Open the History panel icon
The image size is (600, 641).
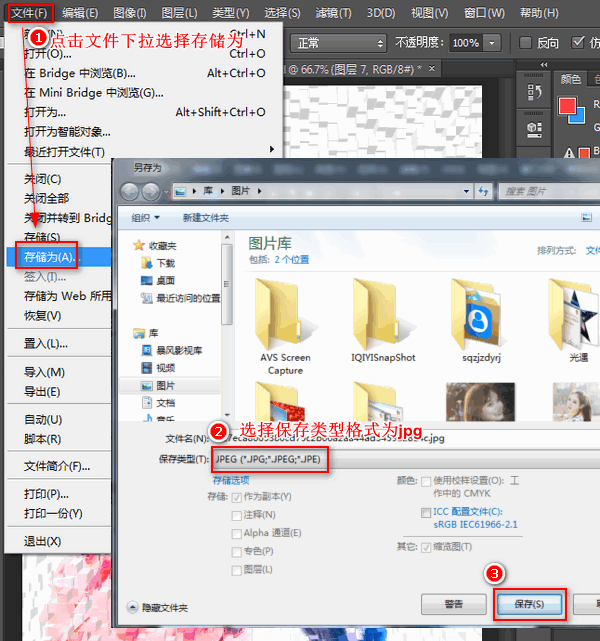[x=534, y=92]
